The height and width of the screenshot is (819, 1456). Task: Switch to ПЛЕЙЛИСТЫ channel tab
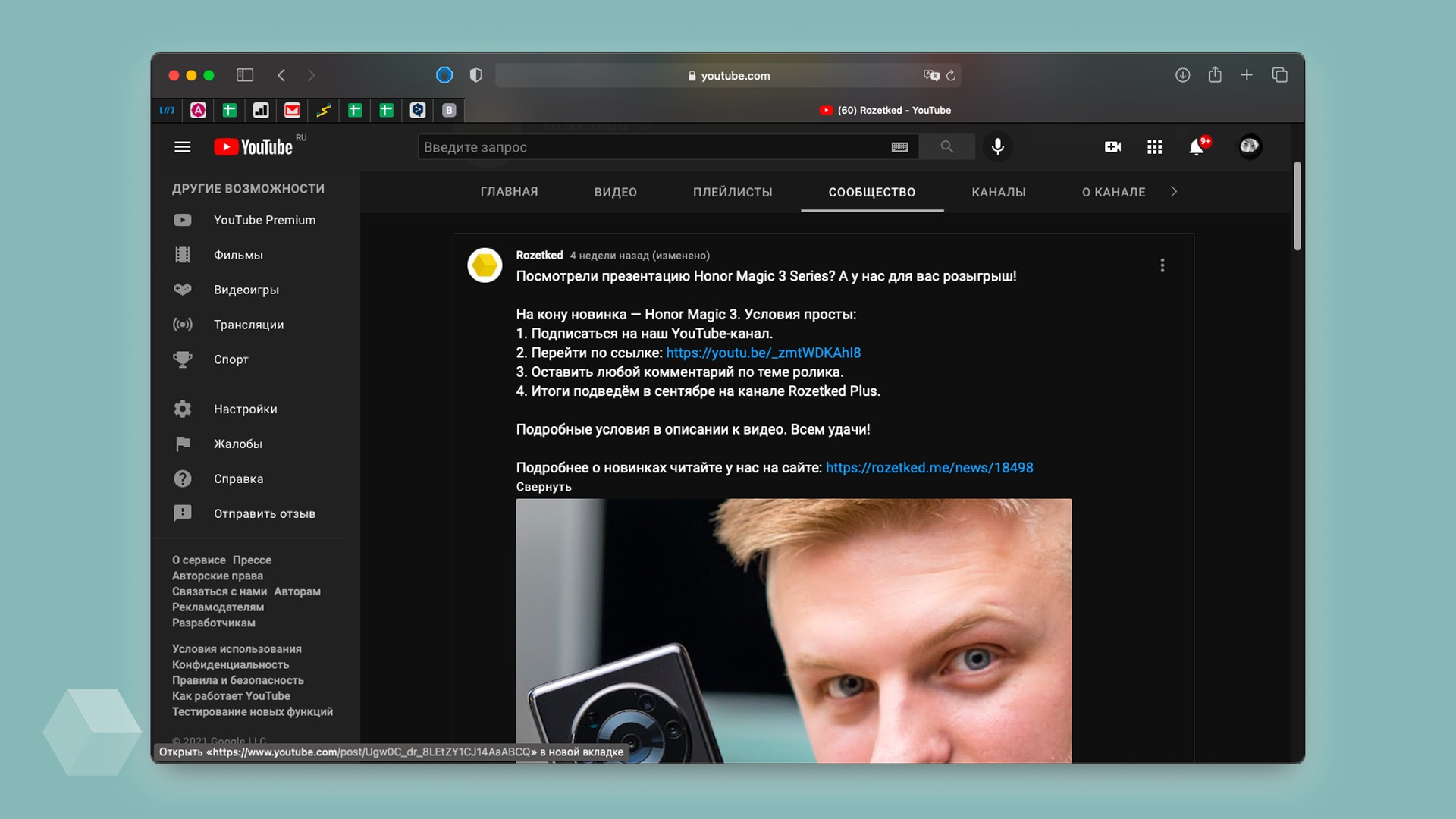point(733,192)
